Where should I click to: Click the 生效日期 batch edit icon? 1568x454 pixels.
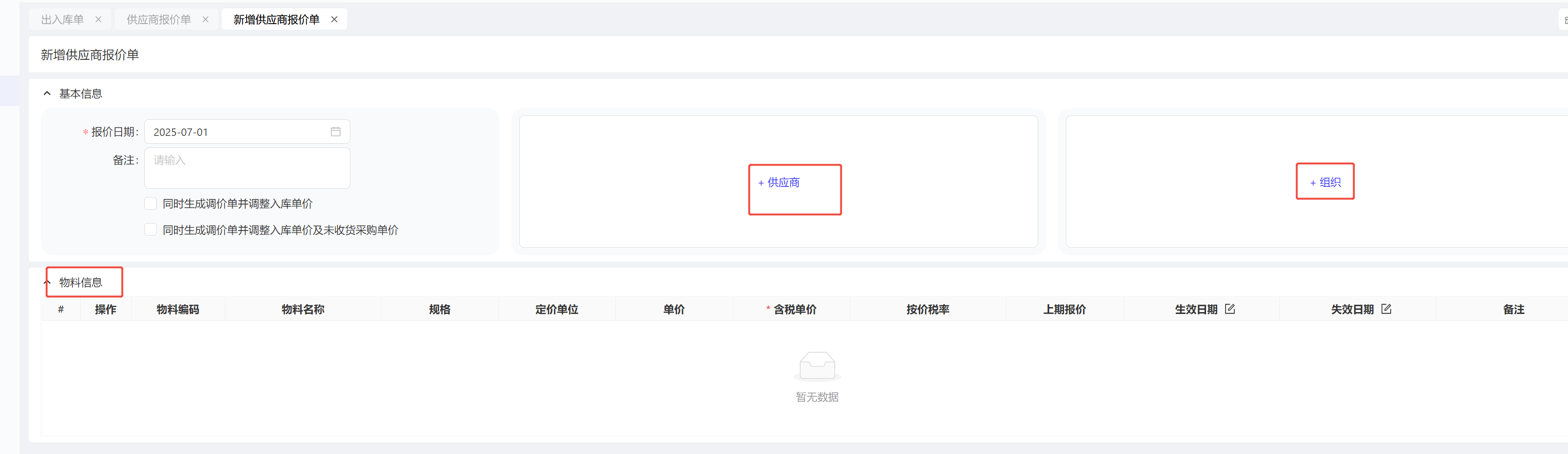click(1230, 308)
